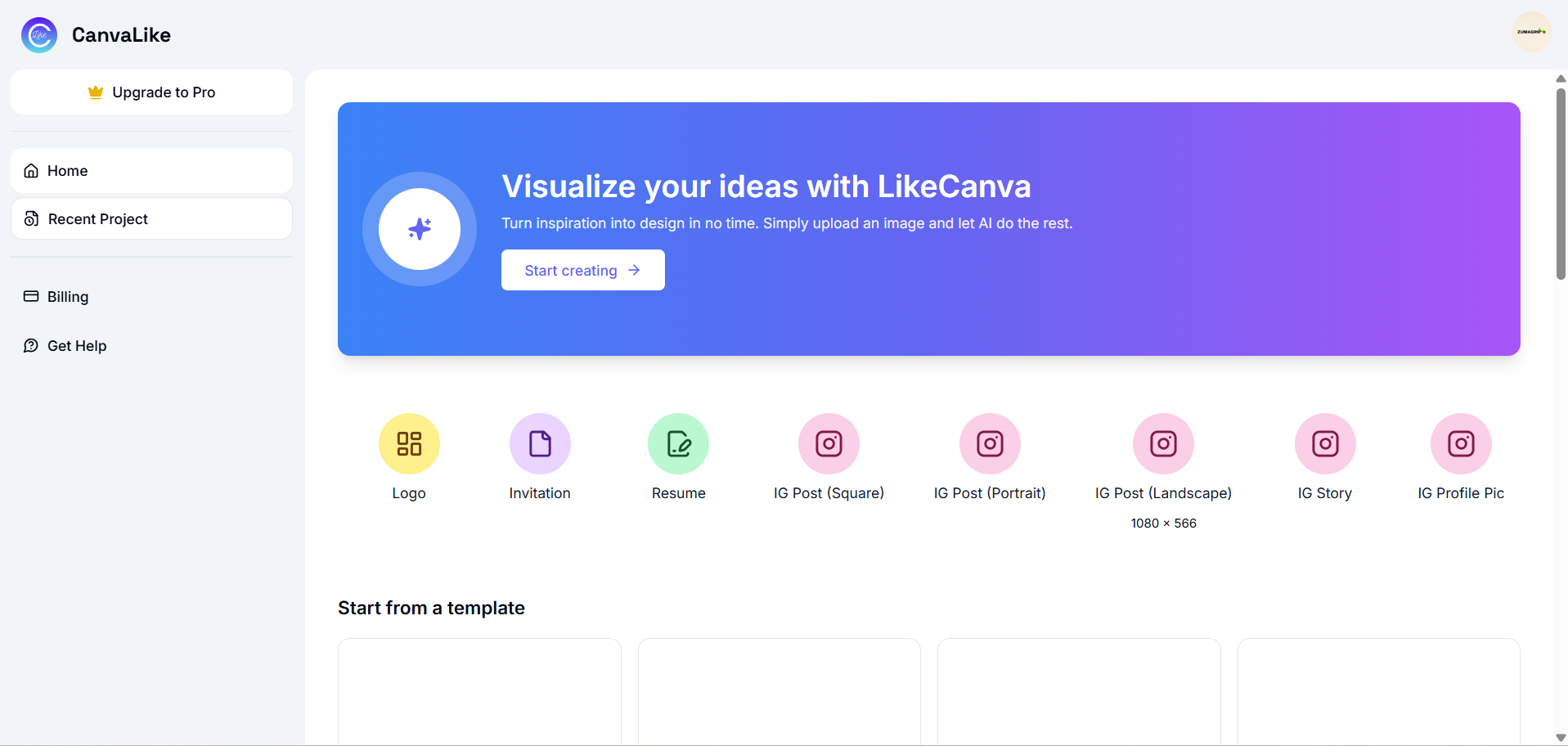Screen dimensions: 1568x746
Task: Open the second template card
Action: 779,692
